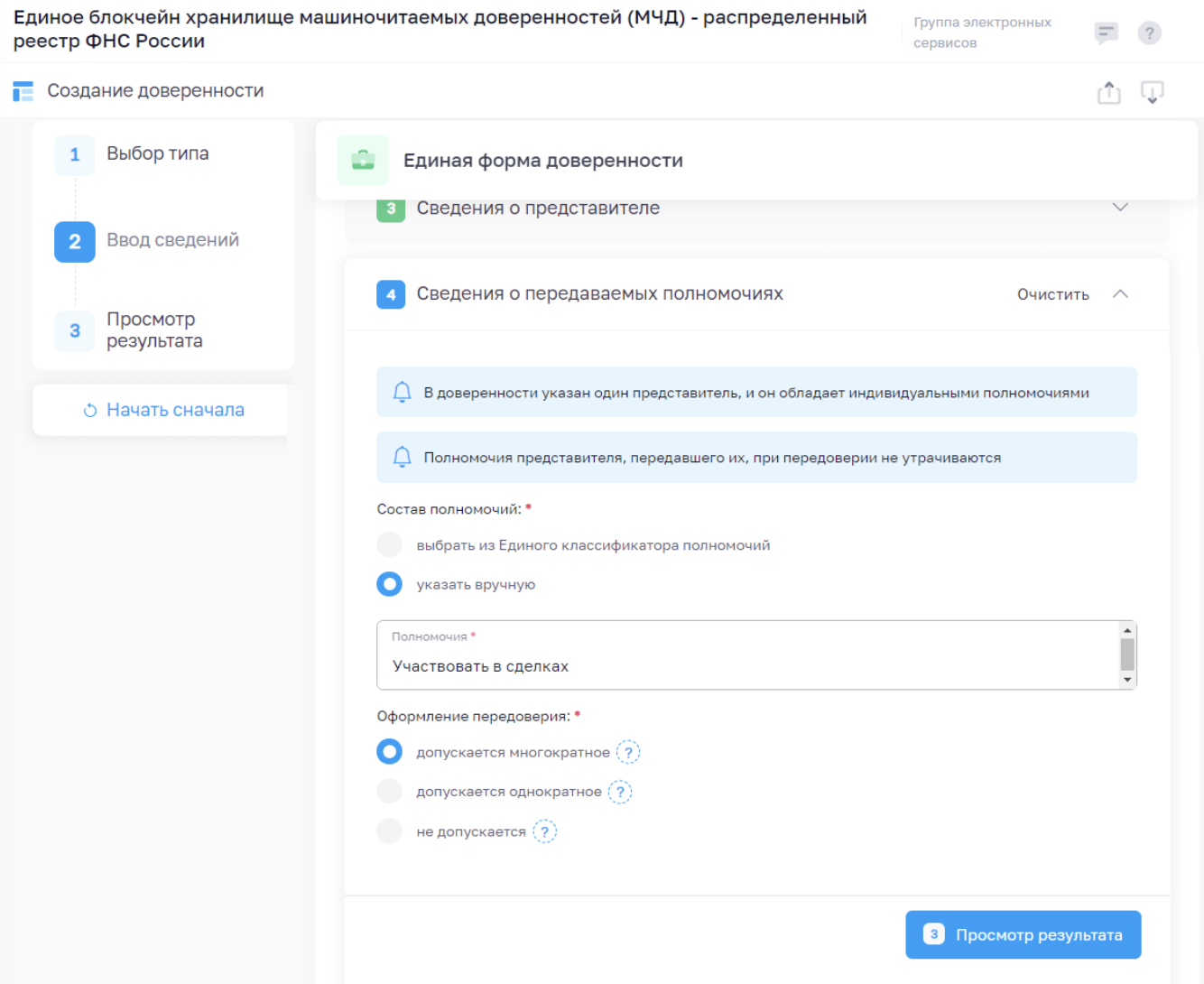Click 'Очистить' link in section 4
Image resolution: width=1204 pixels, height=984 pixels.
click(x=1052, y=294)
